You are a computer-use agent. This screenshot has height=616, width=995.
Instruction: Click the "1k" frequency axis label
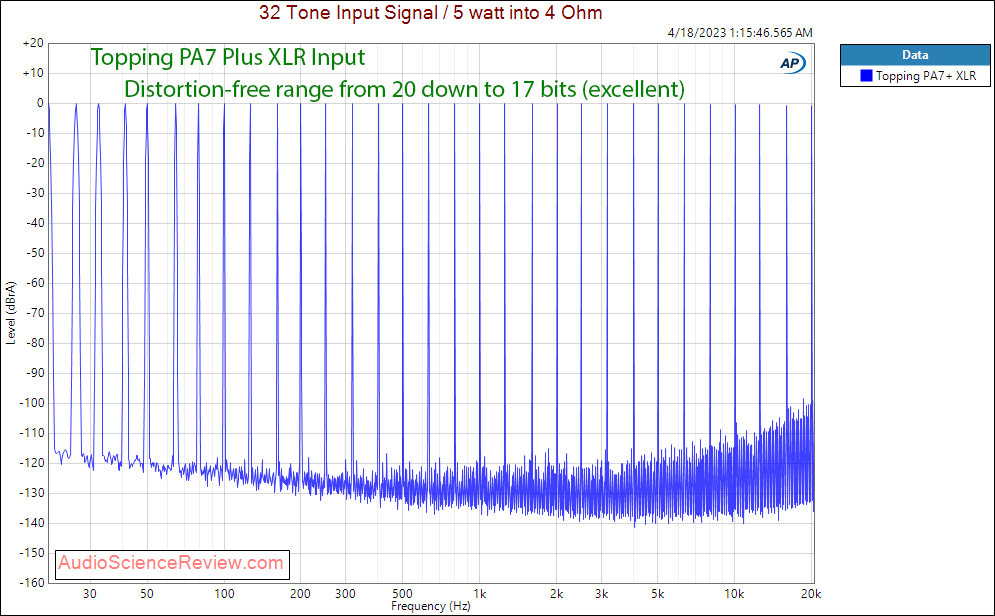[480, 594]
